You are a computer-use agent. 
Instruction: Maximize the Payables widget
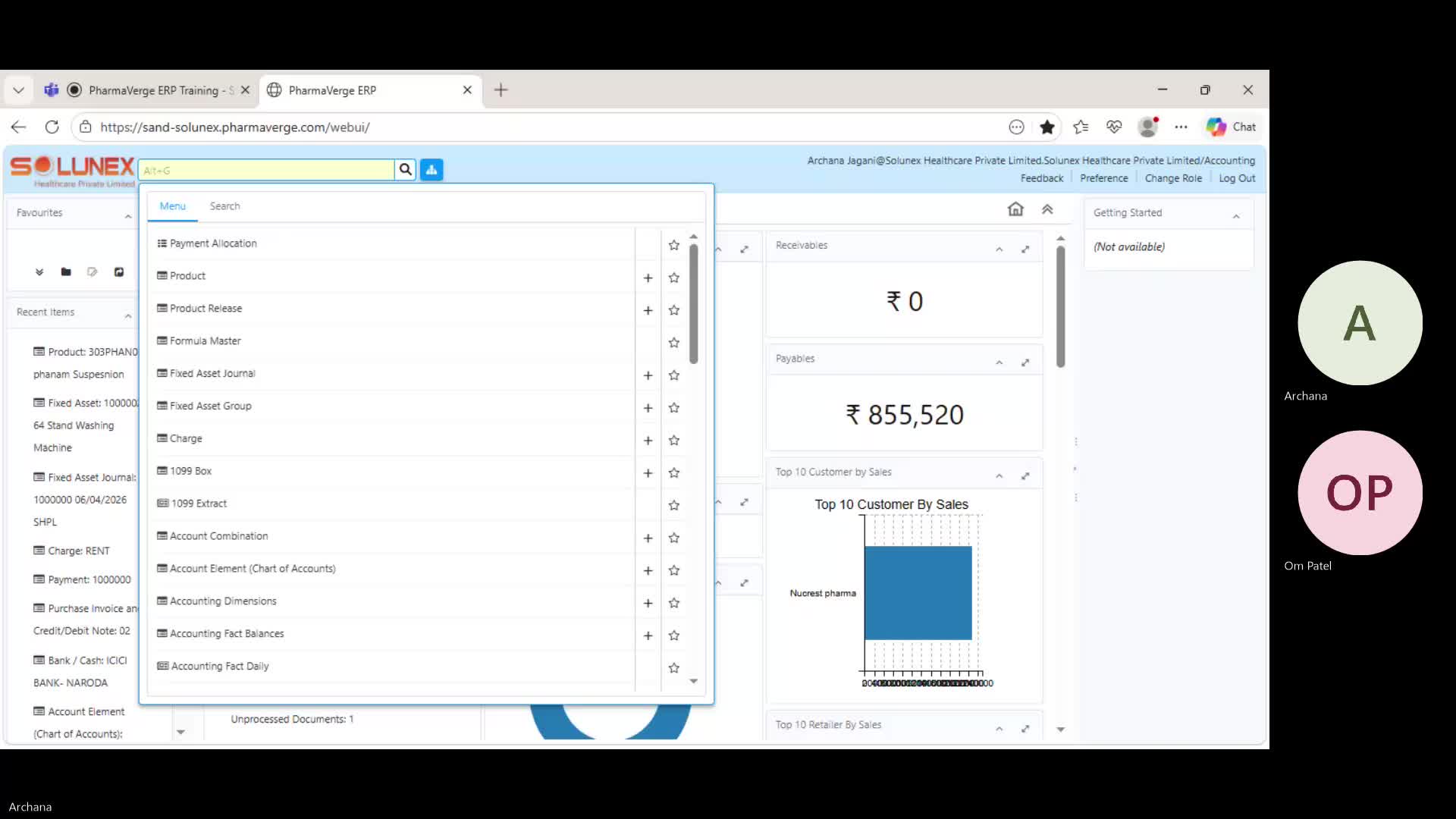[x=1025, y=362]
